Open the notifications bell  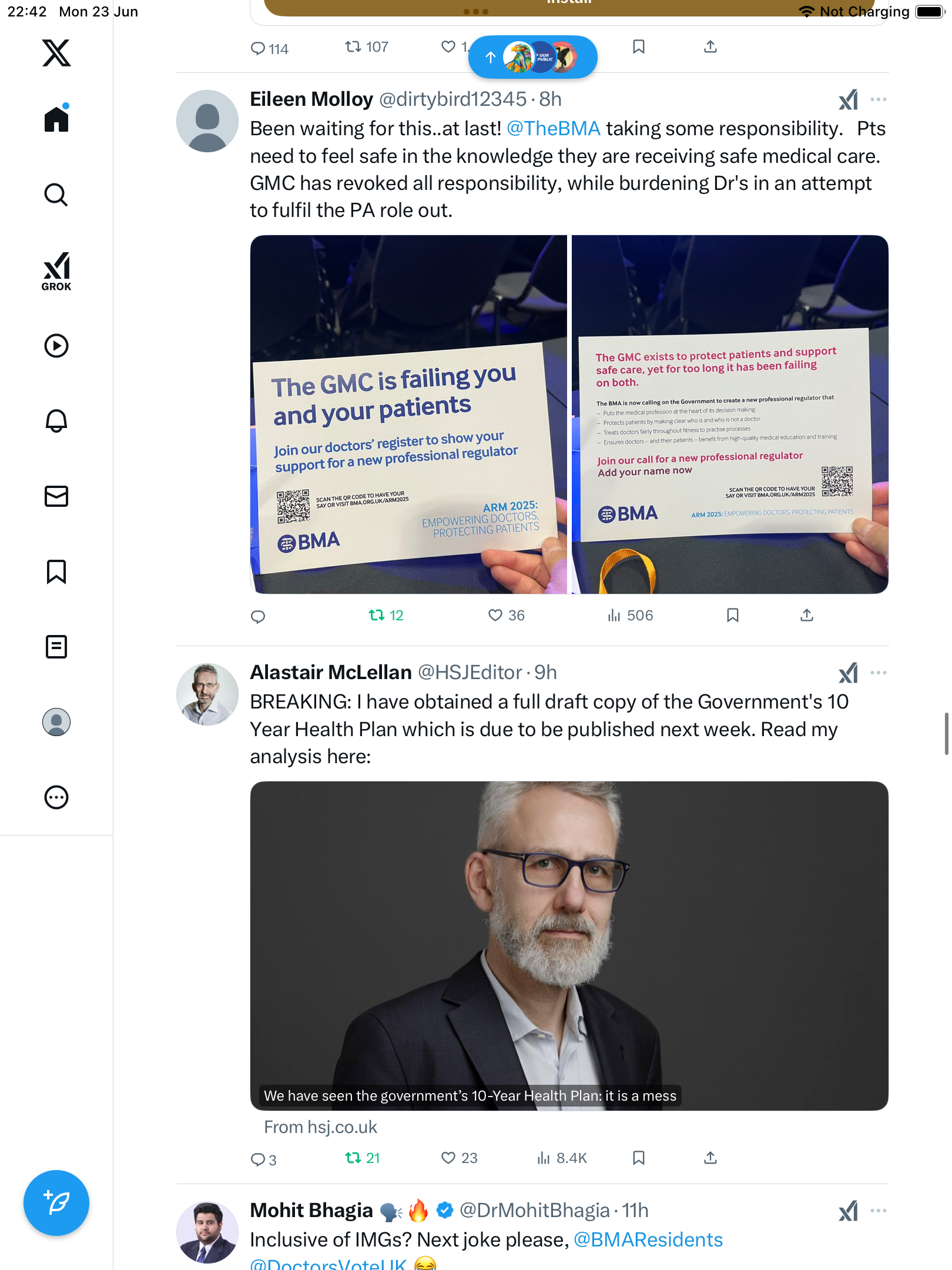click(56, 420)
